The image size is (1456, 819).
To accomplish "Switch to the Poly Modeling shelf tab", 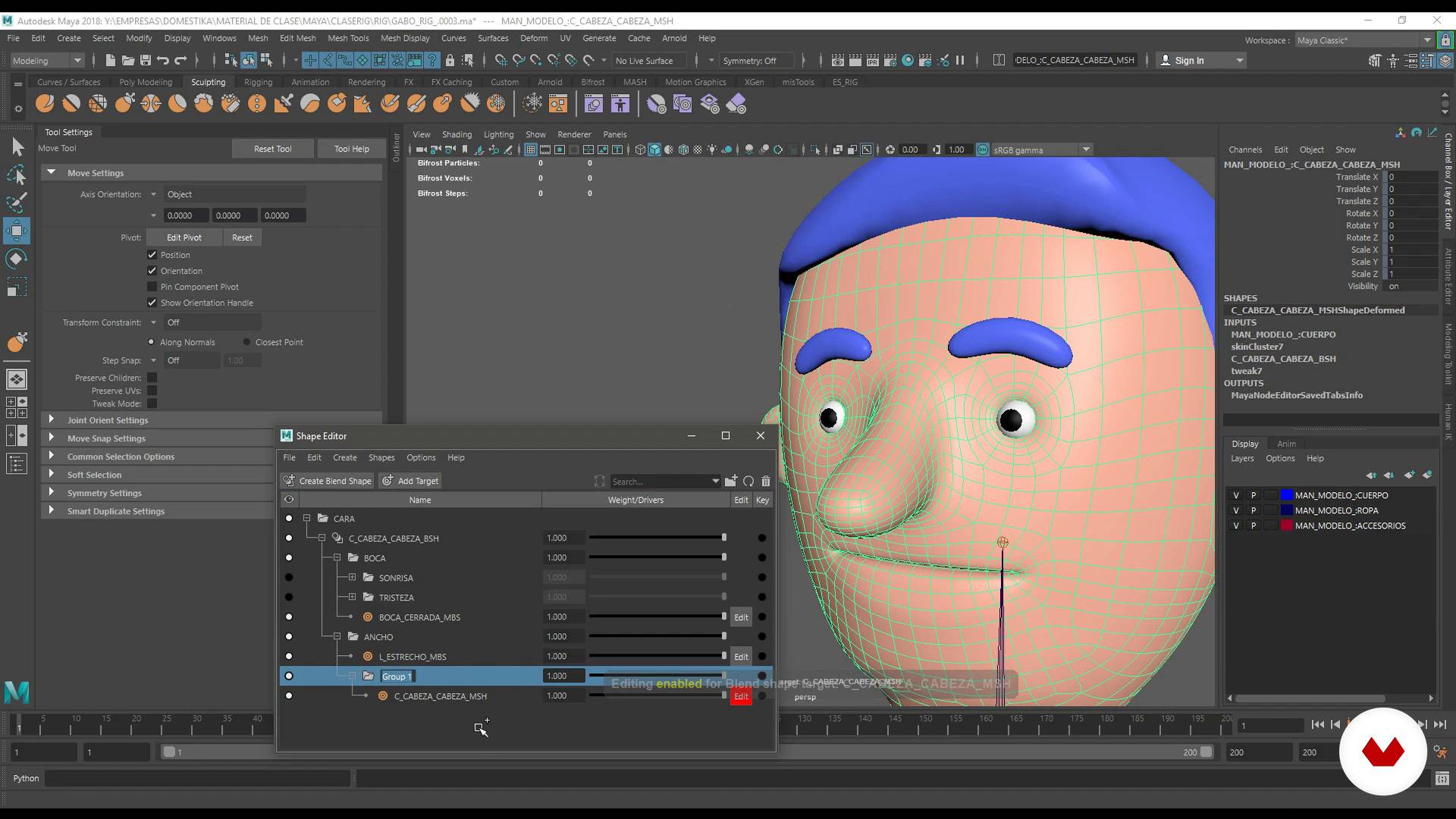I will click(x=146, y=82).
